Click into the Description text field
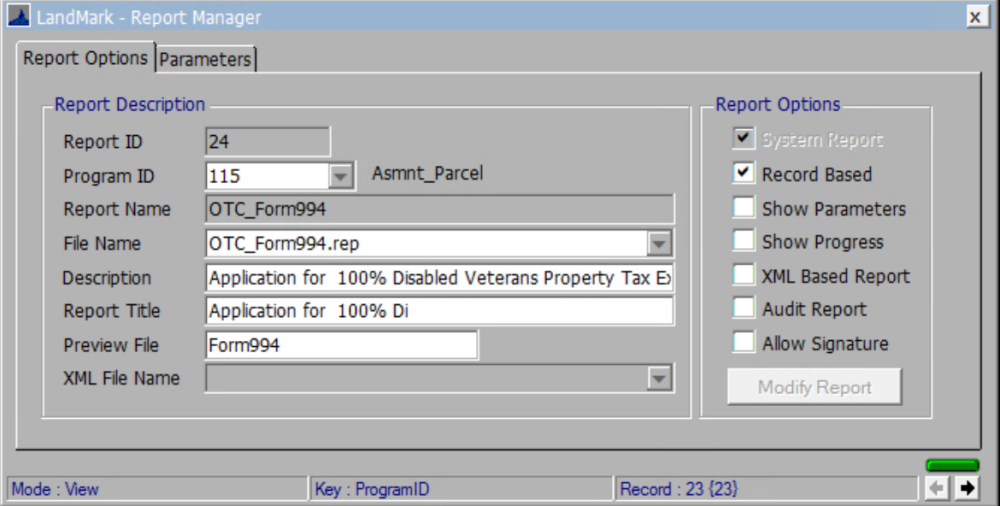 click(x=439, y=278)
